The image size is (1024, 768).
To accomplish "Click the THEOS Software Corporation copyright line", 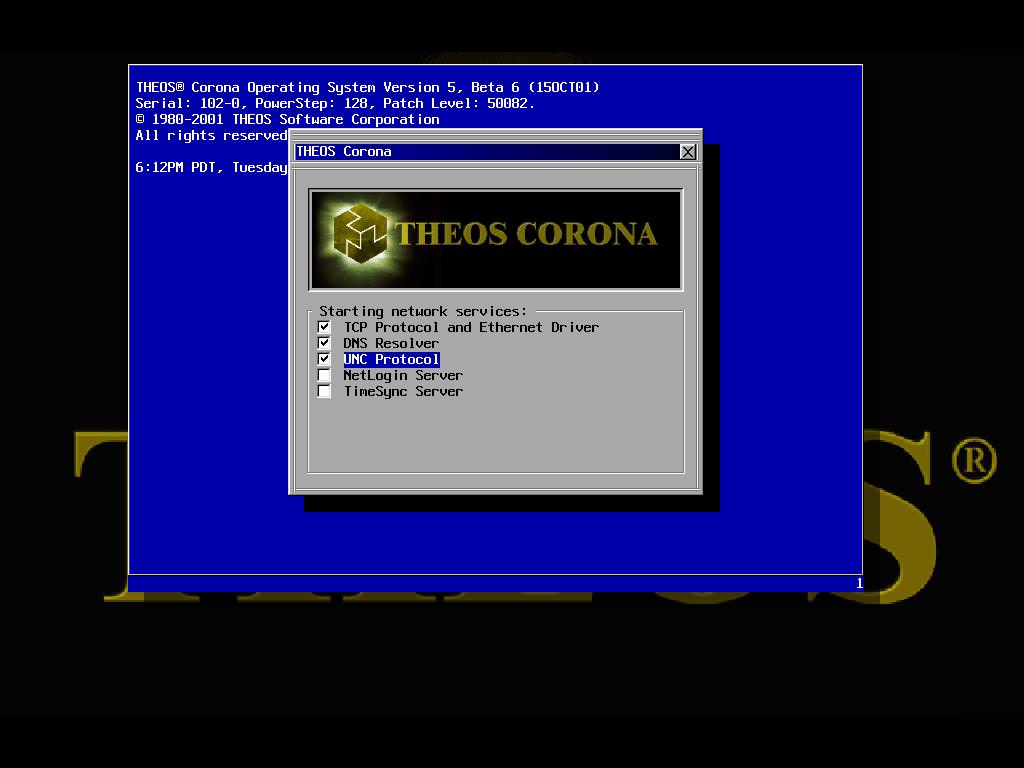I will coord(287,120).
